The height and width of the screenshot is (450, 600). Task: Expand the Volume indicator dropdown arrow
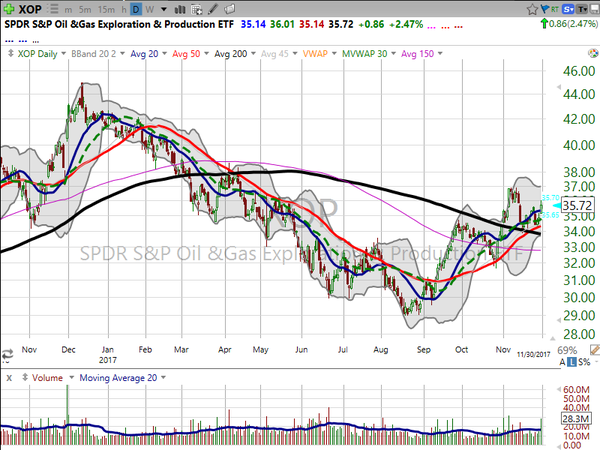pyautogui.click(x=71, y=378)
